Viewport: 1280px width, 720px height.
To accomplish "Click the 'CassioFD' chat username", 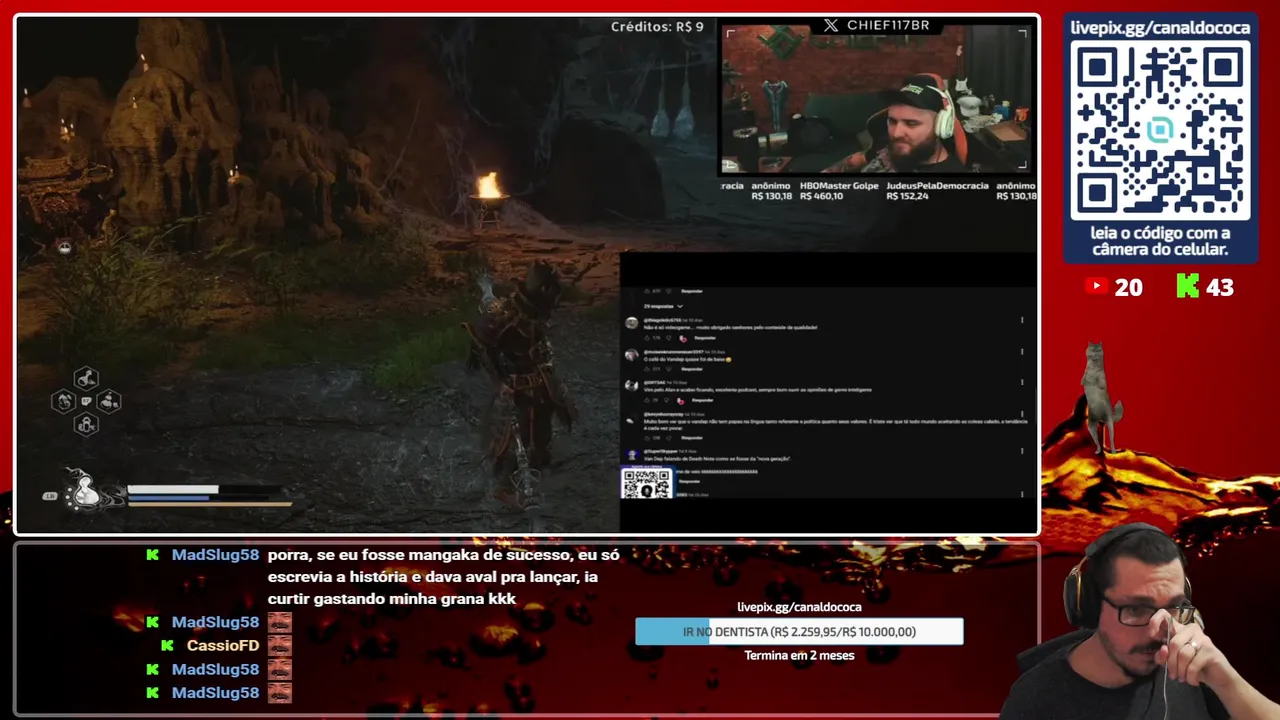I will [x=223, y=646].
